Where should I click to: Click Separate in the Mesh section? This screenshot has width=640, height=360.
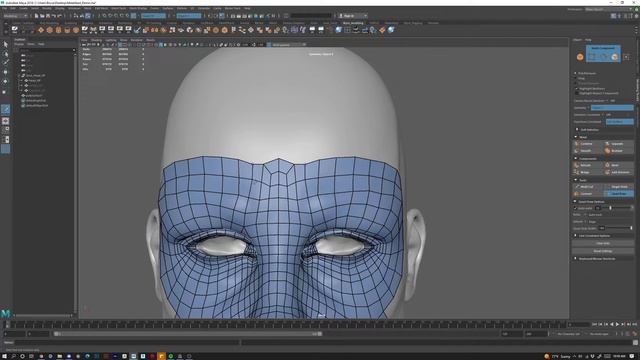(x=618, y=144)
